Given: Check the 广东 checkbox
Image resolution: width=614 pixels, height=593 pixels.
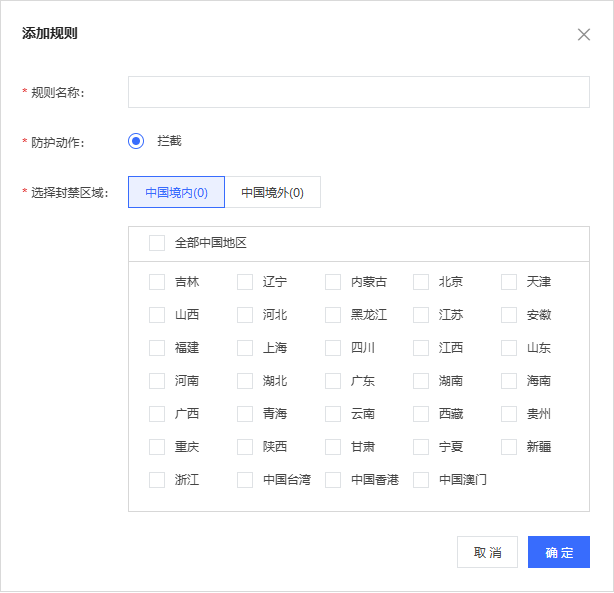Looking at the screenshot, I should pos(333,381).
